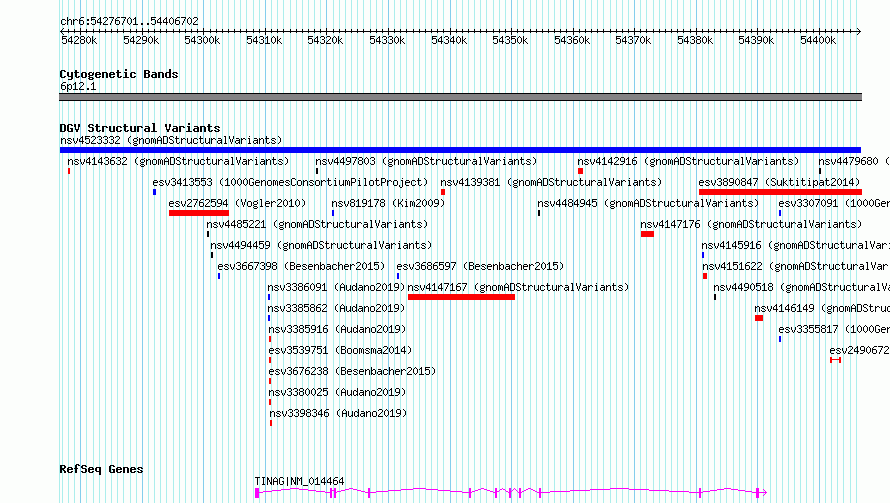Open nsv3386091 Audano2019 label
This screenshot has height=503, width=890.
point(337,287)
